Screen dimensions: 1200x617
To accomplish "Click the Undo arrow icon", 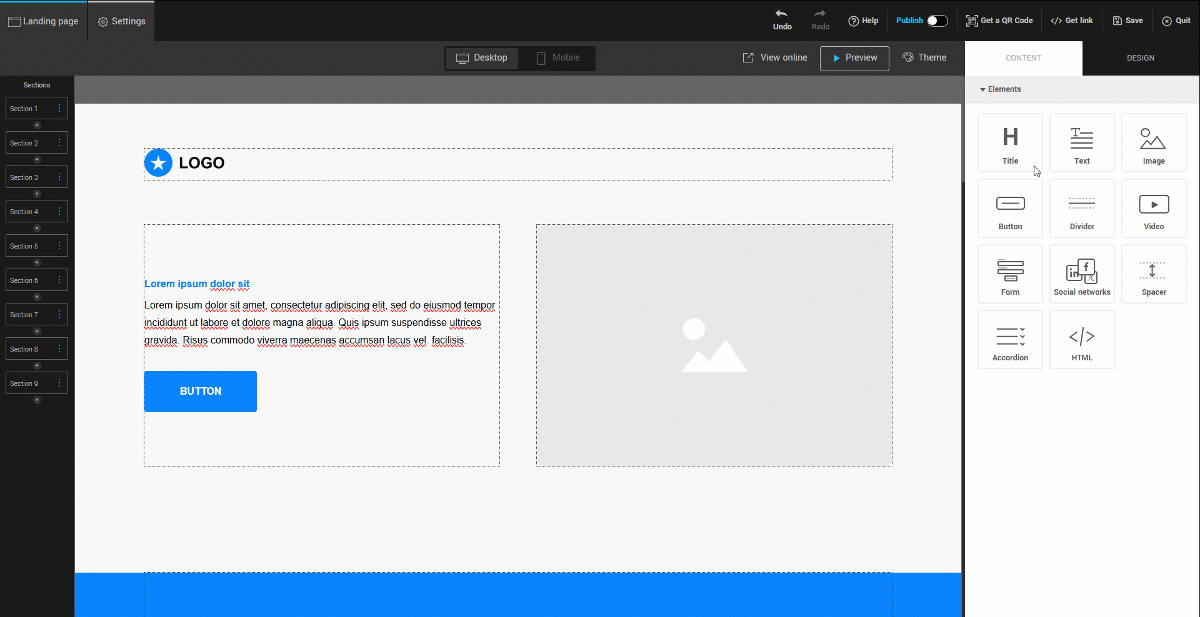I will [782, 14].
